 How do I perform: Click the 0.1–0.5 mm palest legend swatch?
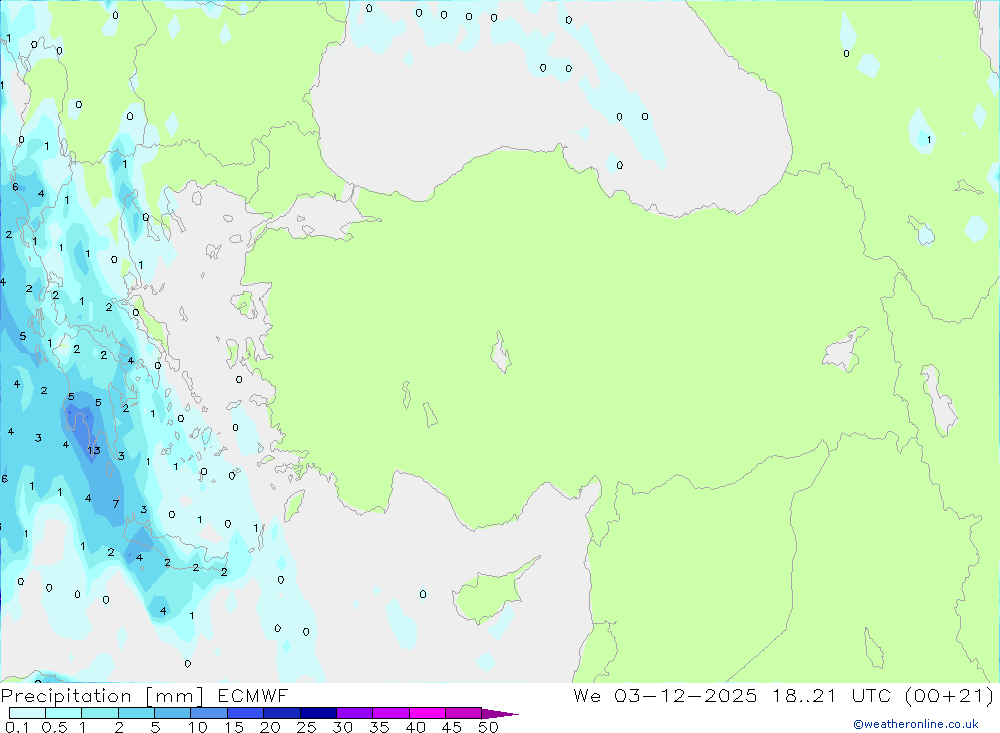point(27,713)
